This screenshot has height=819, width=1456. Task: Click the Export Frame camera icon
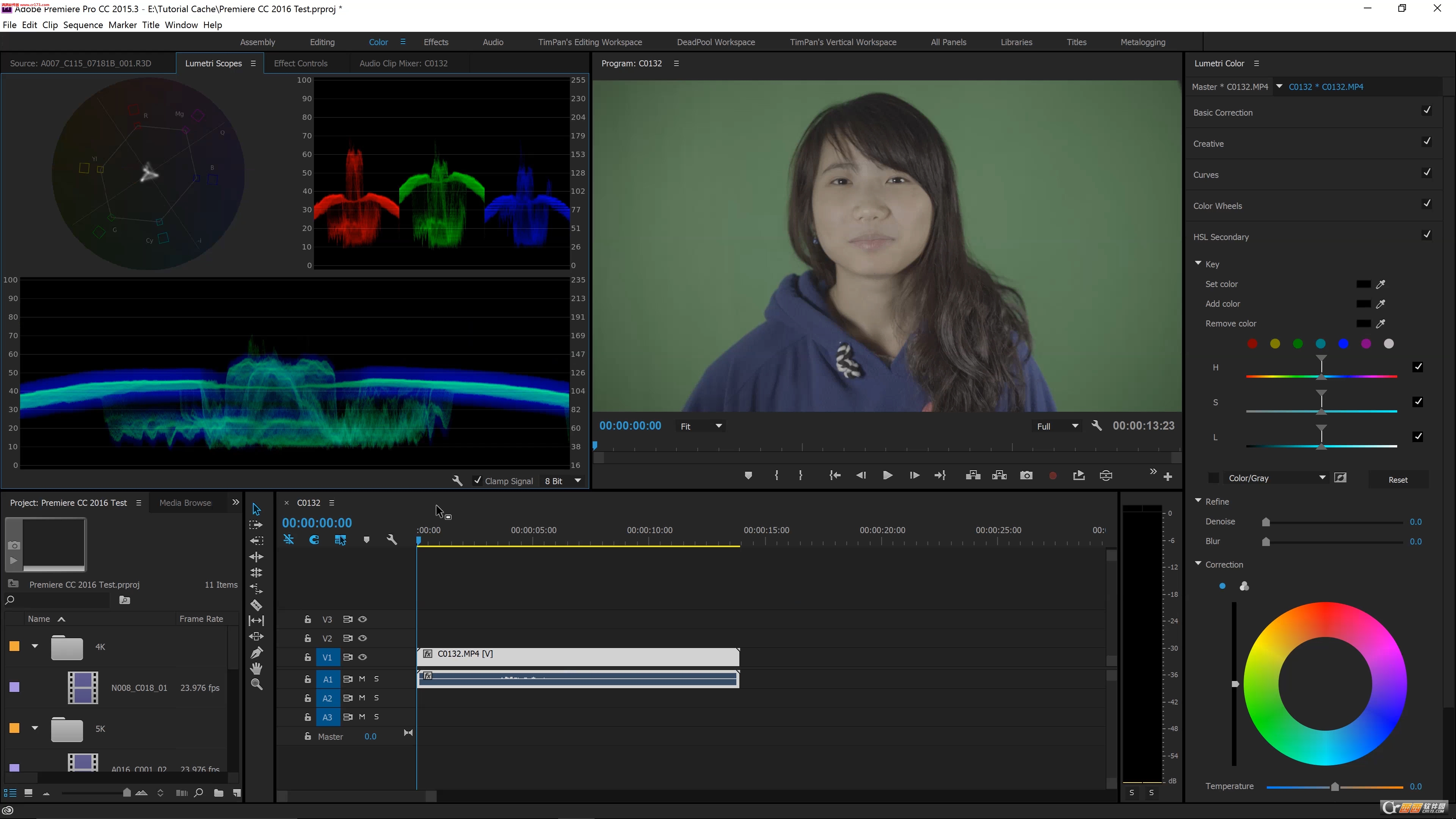[1026, 475]
